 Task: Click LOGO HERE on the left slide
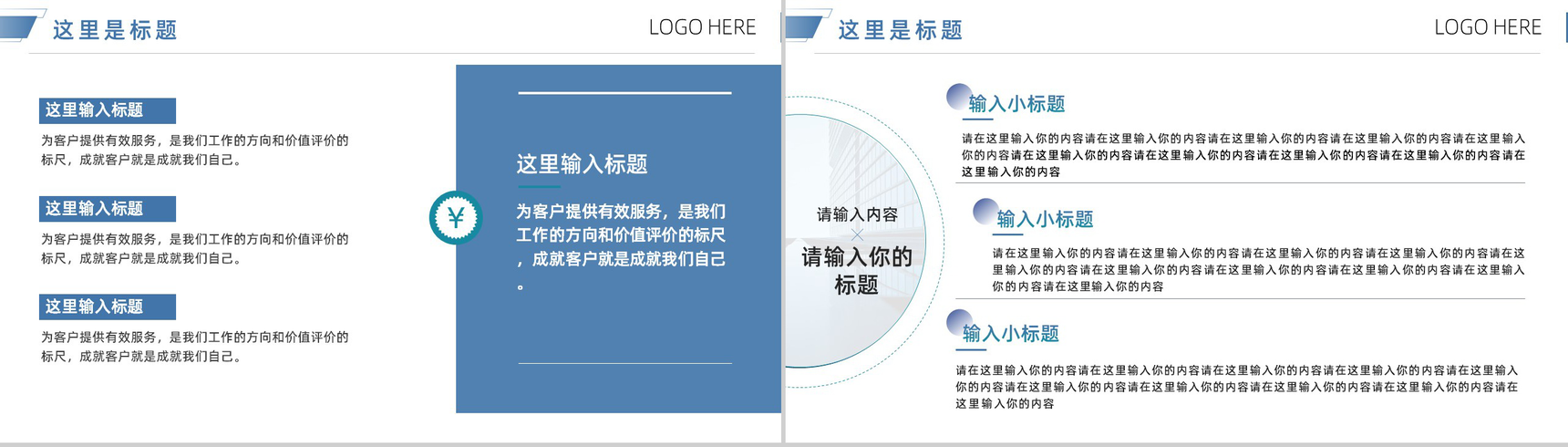pyautogui.click(x=702, y=27)
